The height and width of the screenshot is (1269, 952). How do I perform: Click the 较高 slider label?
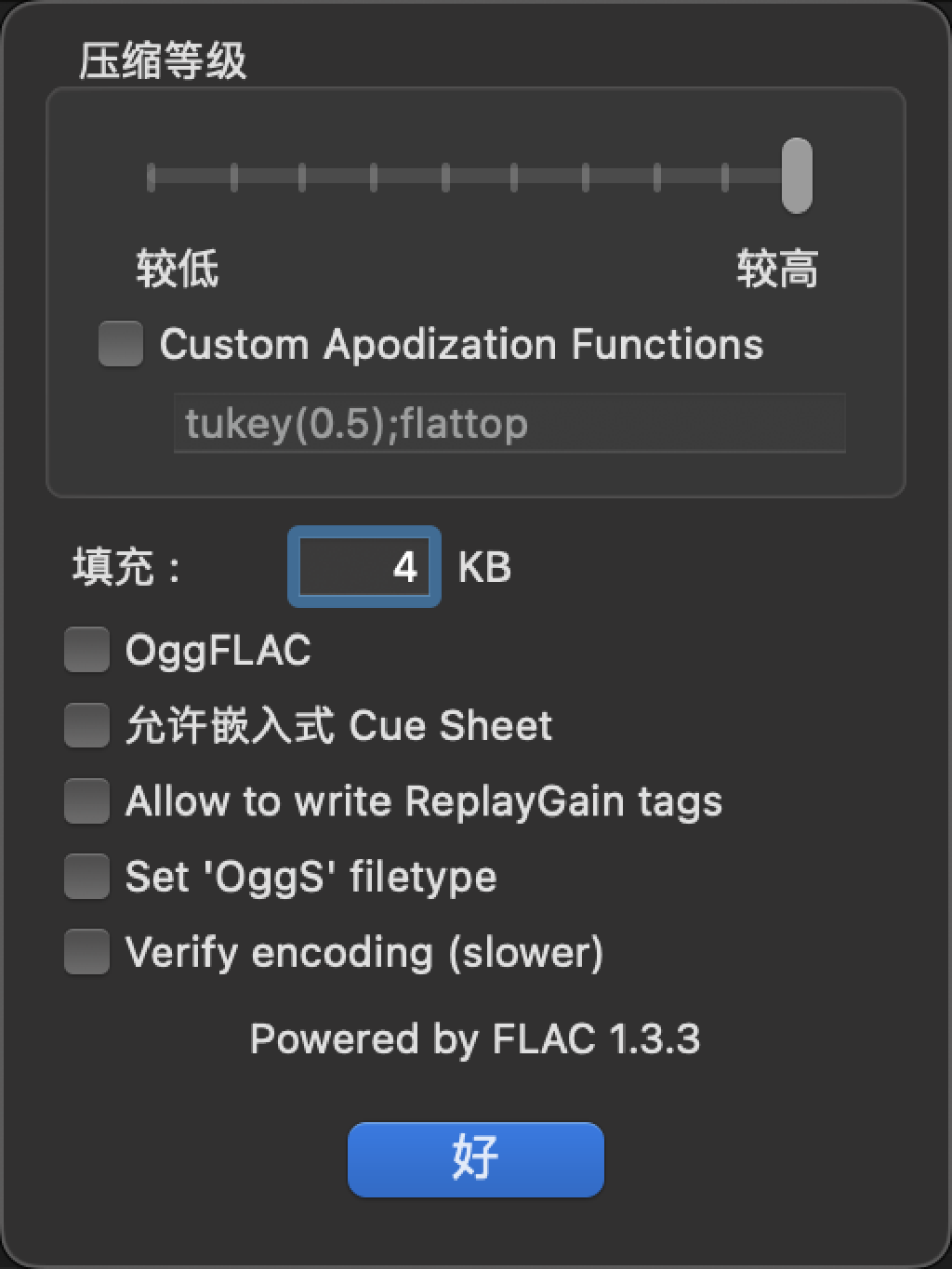click(779, 269)
